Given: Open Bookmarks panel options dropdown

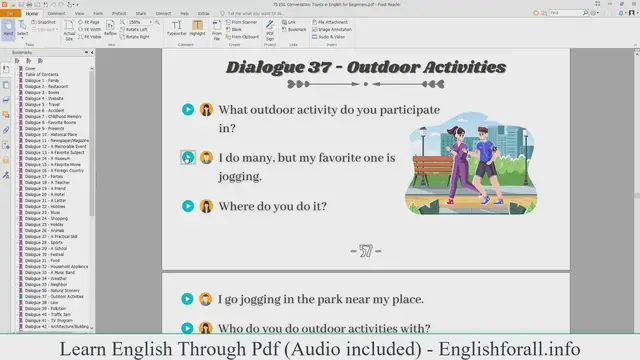Looking at the screenshot, I should point(86,52).
